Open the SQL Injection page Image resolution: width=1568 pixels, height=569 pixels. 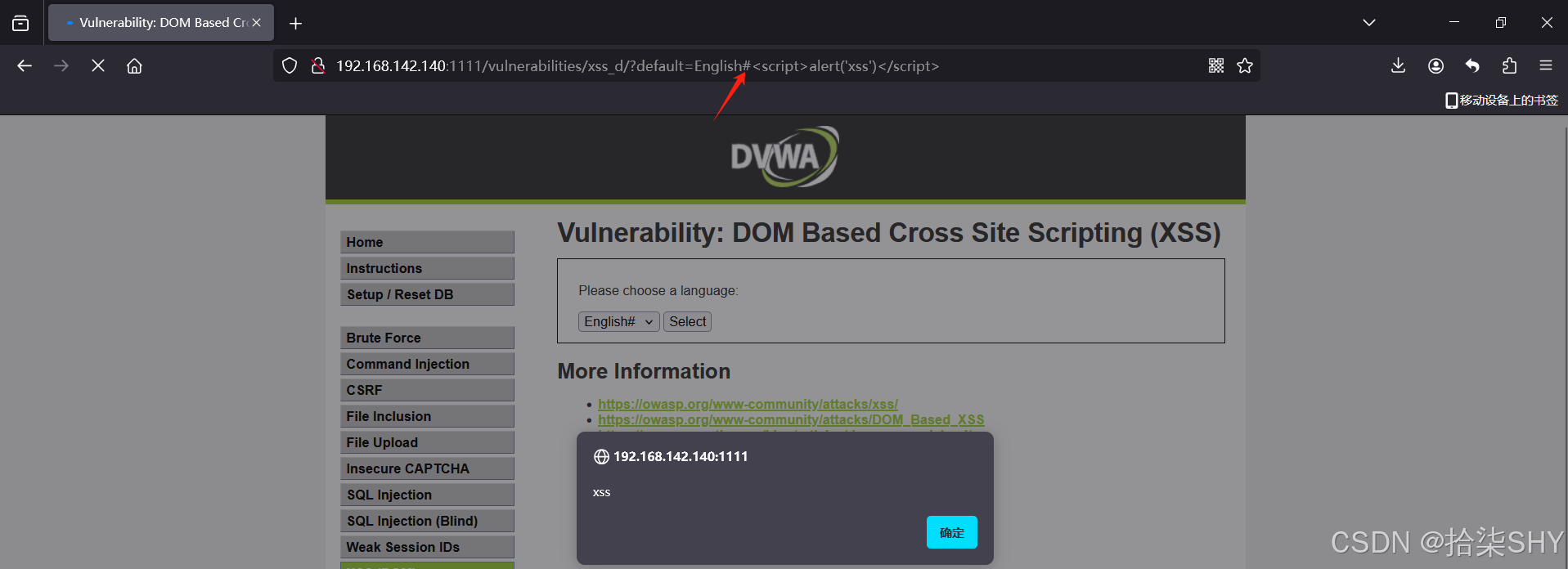click(427, 495)
